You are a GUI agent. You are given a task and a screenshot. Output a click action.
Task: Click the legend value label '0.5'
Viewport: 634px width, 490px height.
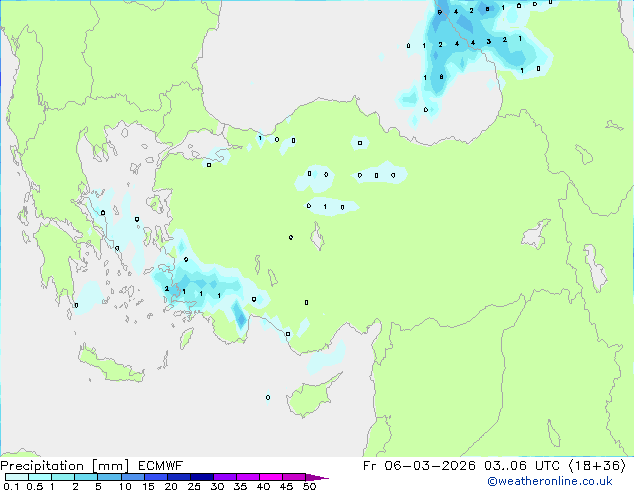[x=35, y=486]
